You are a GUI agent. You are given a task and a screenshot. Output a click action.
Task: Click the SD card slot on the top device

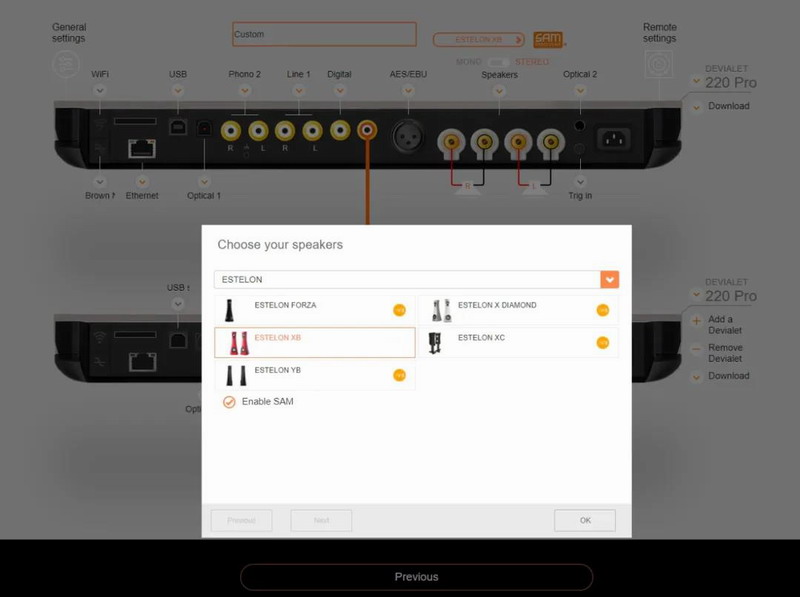coord(135,121)
